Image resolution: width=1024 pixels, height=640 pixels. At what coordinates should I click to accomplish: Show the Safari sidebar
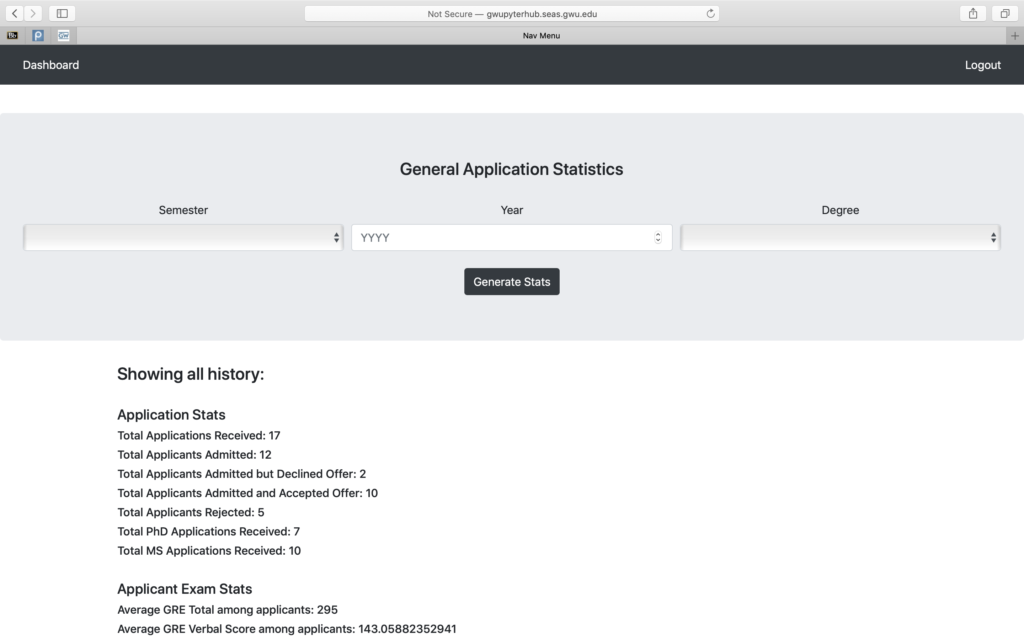point(62,13)
